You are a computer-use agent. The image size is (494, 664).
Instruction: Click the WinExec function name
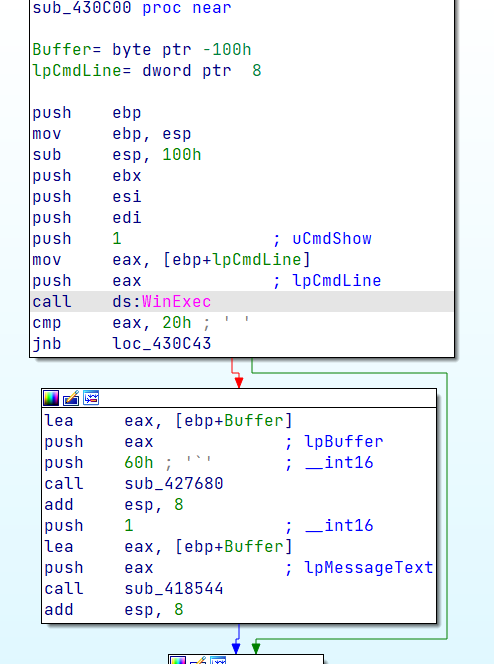coord(177,302)
